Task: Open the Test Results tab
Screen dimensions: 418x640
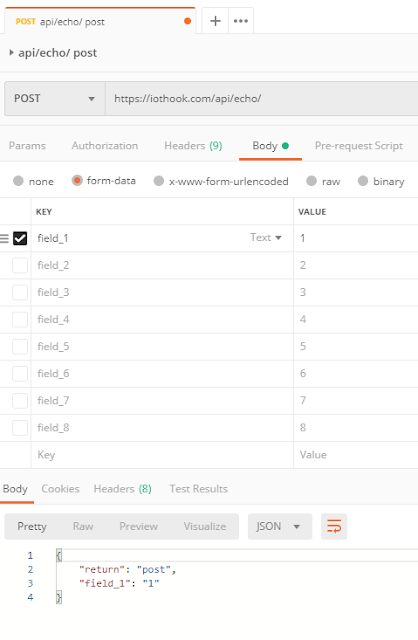Action: [198, 489]
